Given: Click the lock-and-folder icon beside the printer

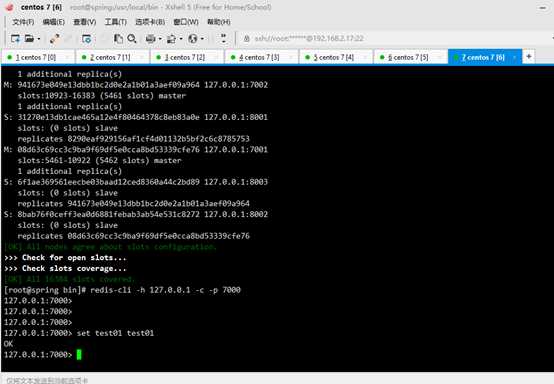Looking at the screenshot, I should coord(171,39).
